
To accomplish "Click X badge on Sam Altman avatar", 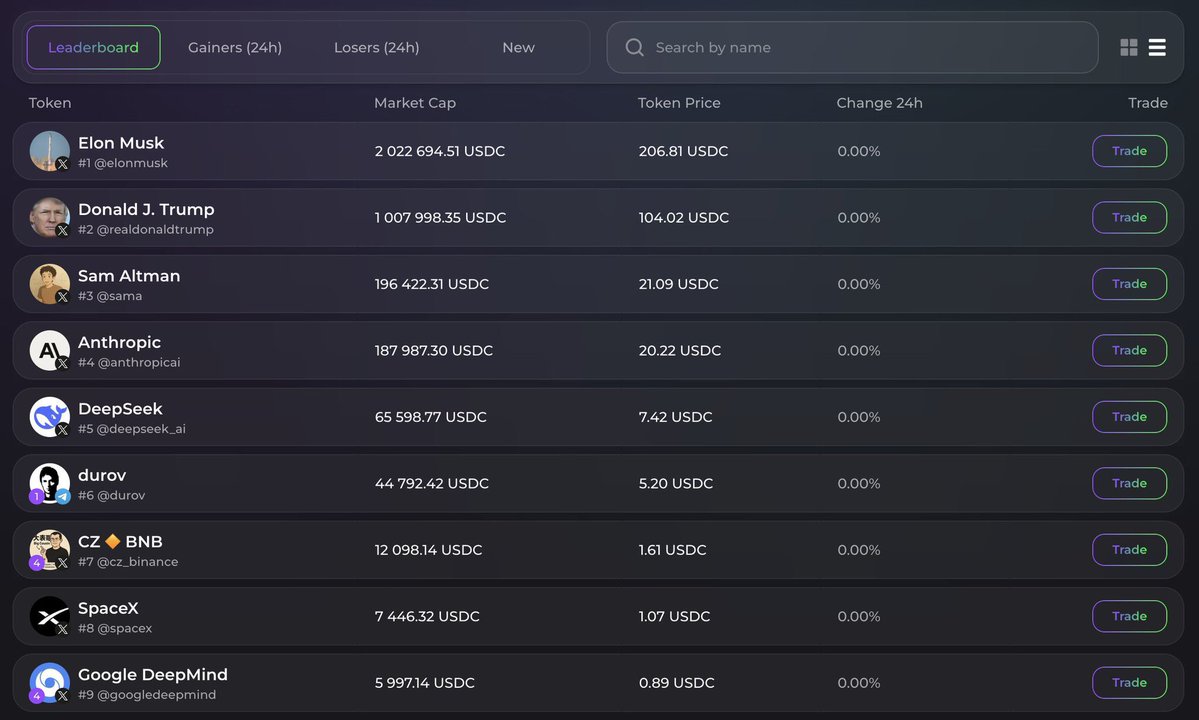I will click(63, 297).
